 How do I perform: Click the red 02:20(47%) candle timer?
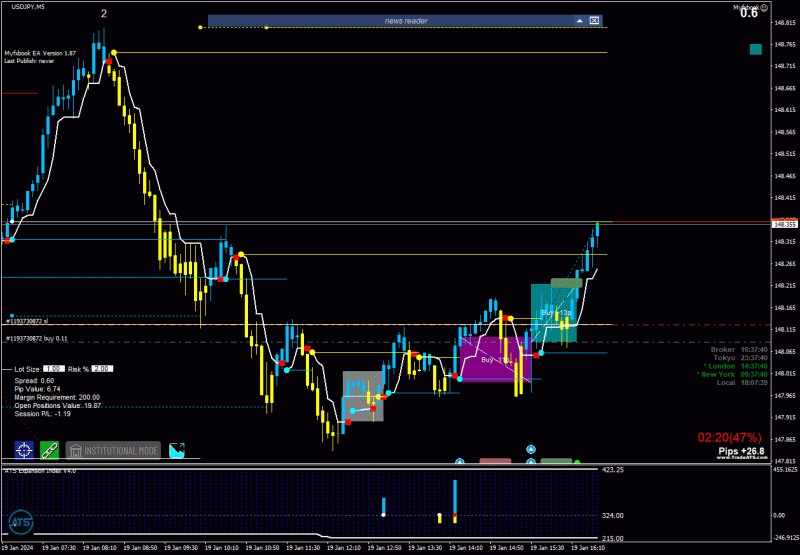730,438
